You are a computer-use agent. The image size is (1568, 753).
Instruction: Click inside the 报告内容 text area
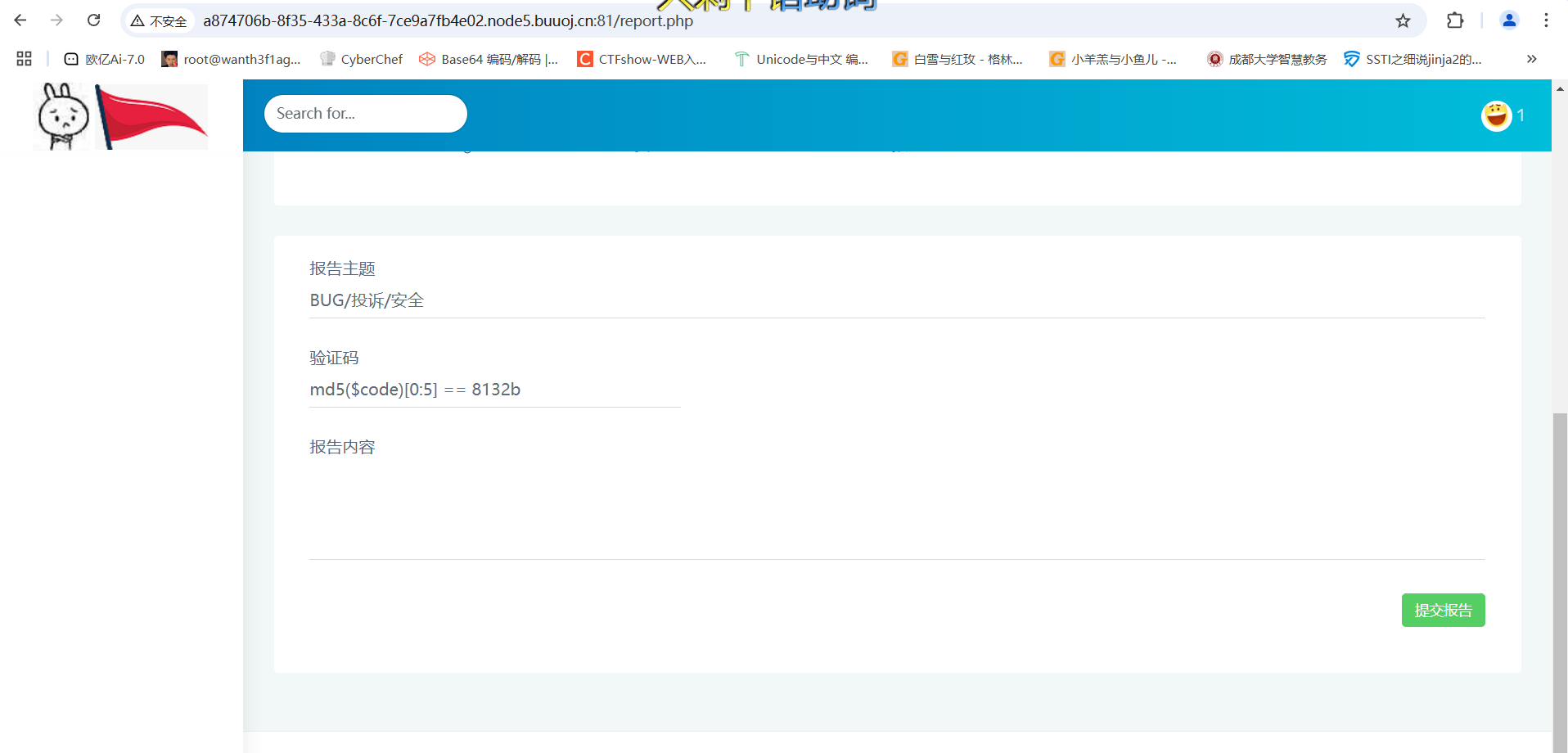pyautogui.click(x=896, y=512)
